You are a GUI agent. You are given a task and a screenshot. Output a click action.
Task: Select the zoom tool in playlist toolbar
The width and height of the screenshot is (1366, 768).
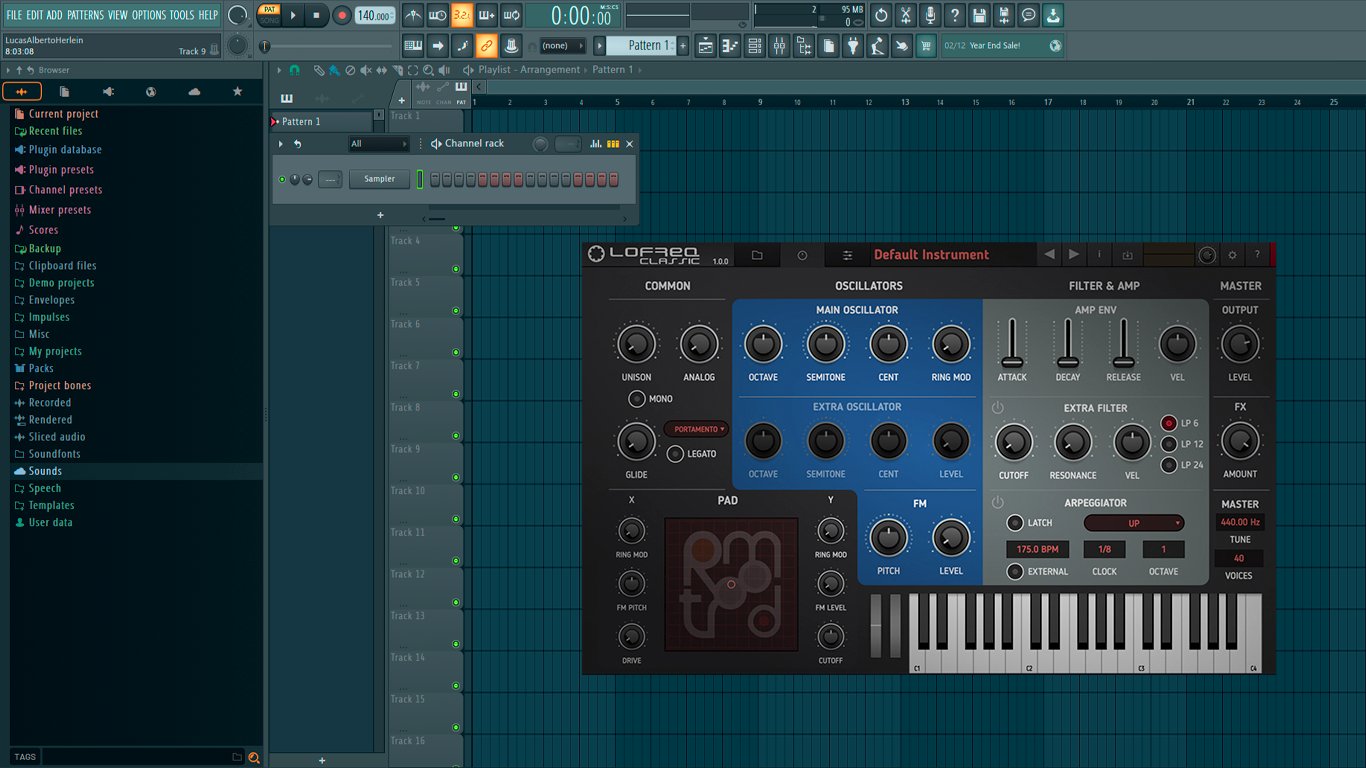point(428,70)
